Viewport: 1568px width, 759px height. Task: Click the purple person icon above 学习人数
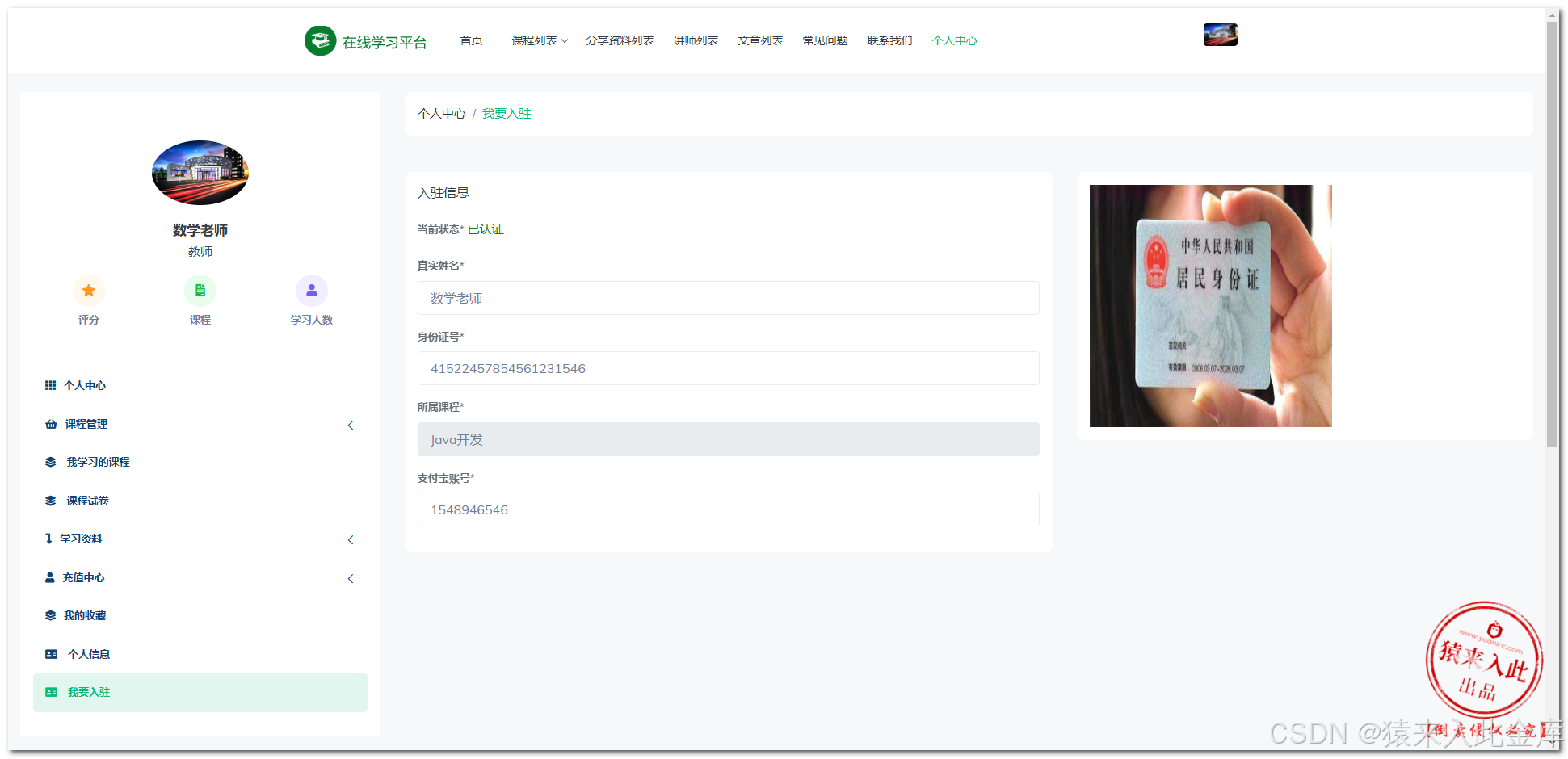312,290
